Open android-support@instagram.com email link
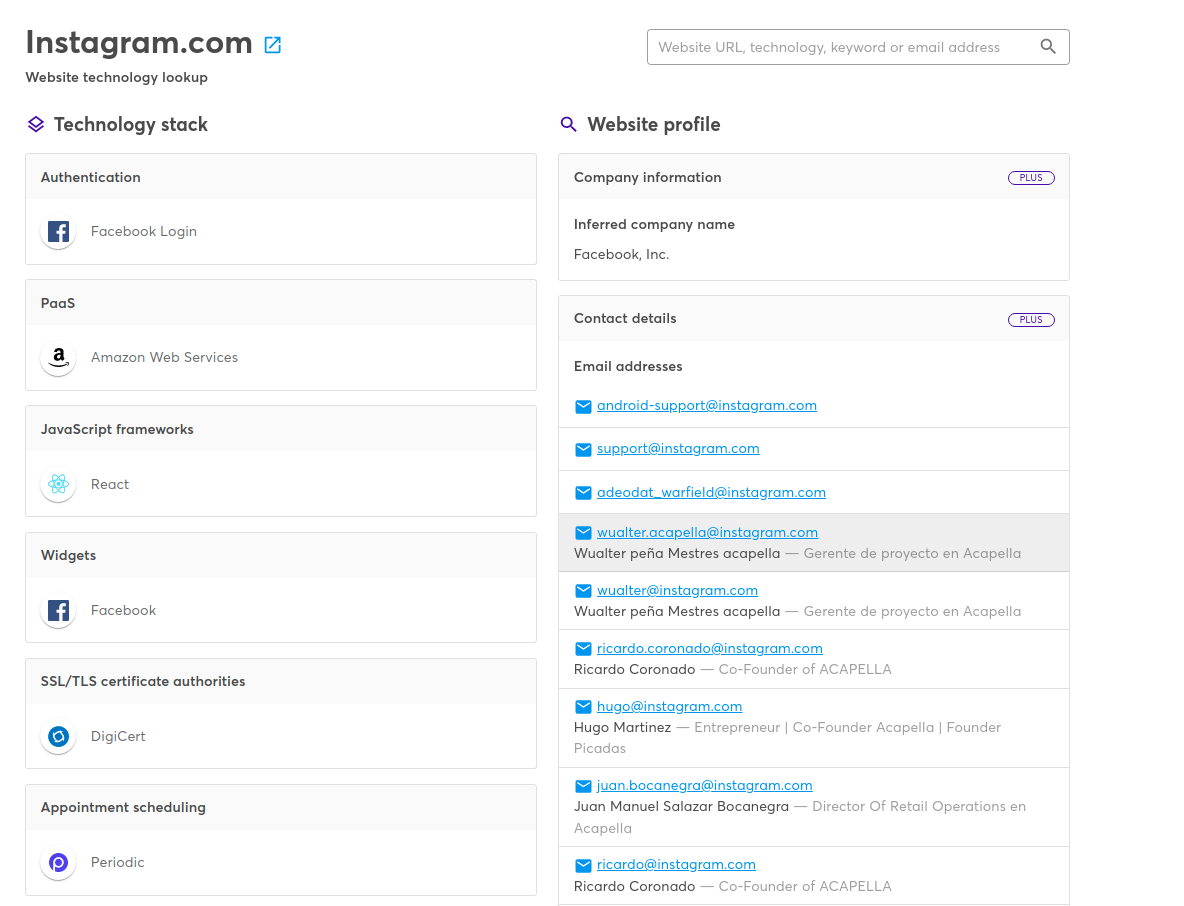This screenshot has width=1184, height=906. tap(707, 405)
